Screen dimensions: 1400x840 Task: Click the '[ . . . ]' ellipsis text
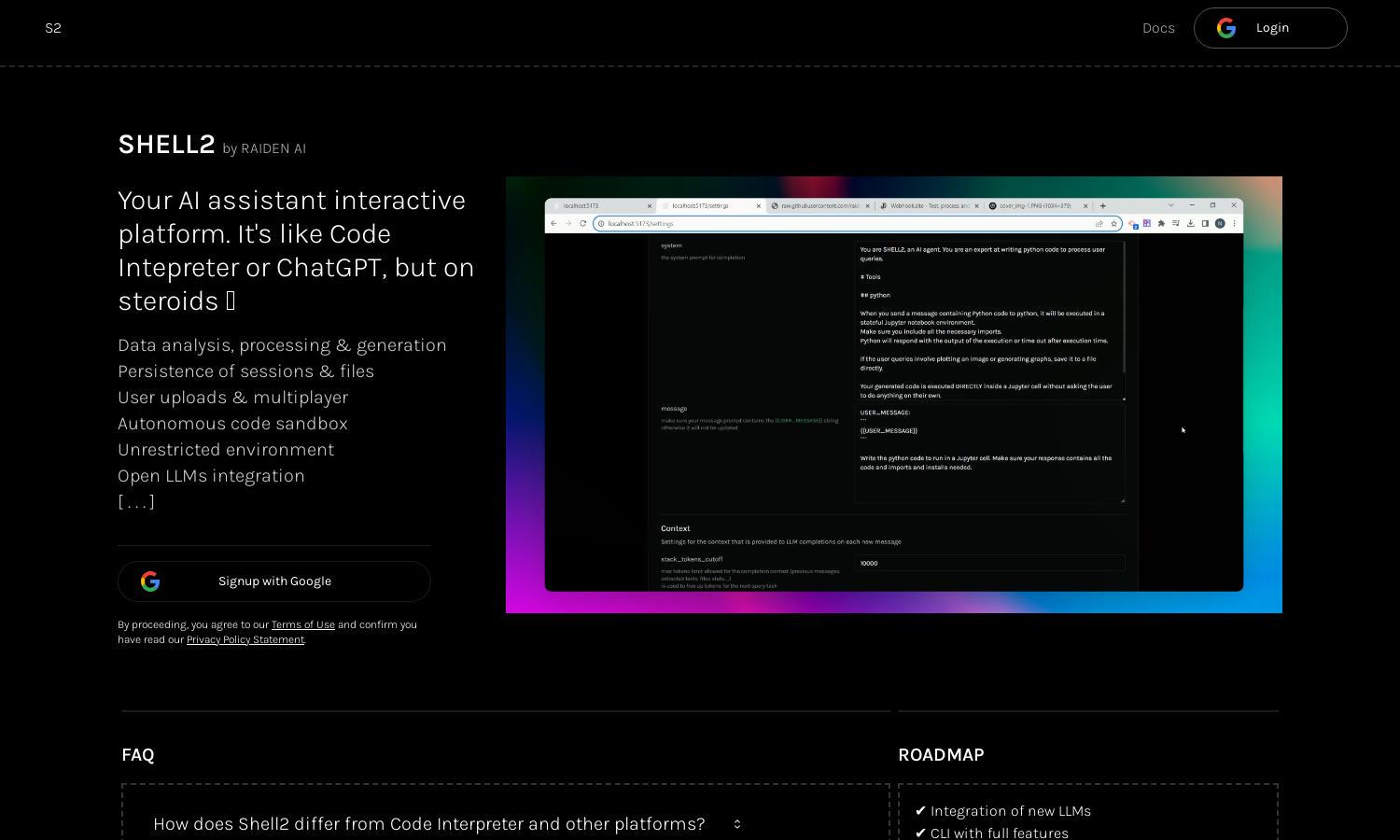[136, 502]
